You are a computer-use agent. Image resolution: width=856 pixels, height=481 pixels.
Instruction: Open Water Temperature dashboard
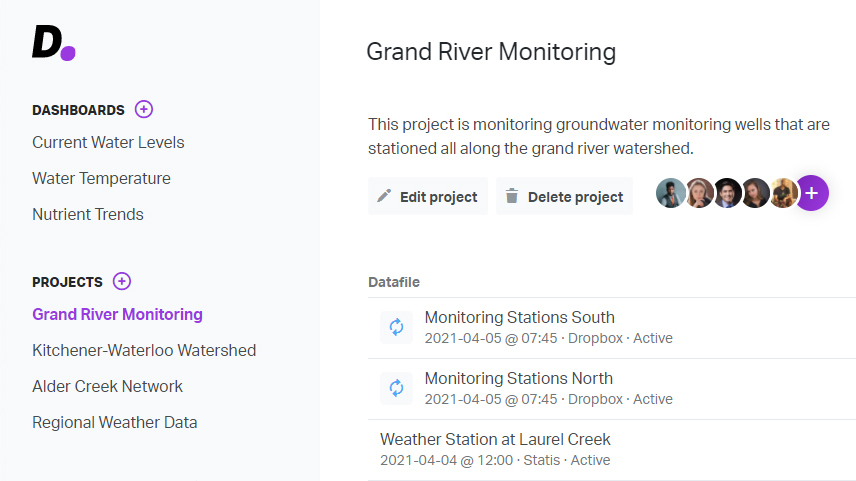[x=102, y=179]
